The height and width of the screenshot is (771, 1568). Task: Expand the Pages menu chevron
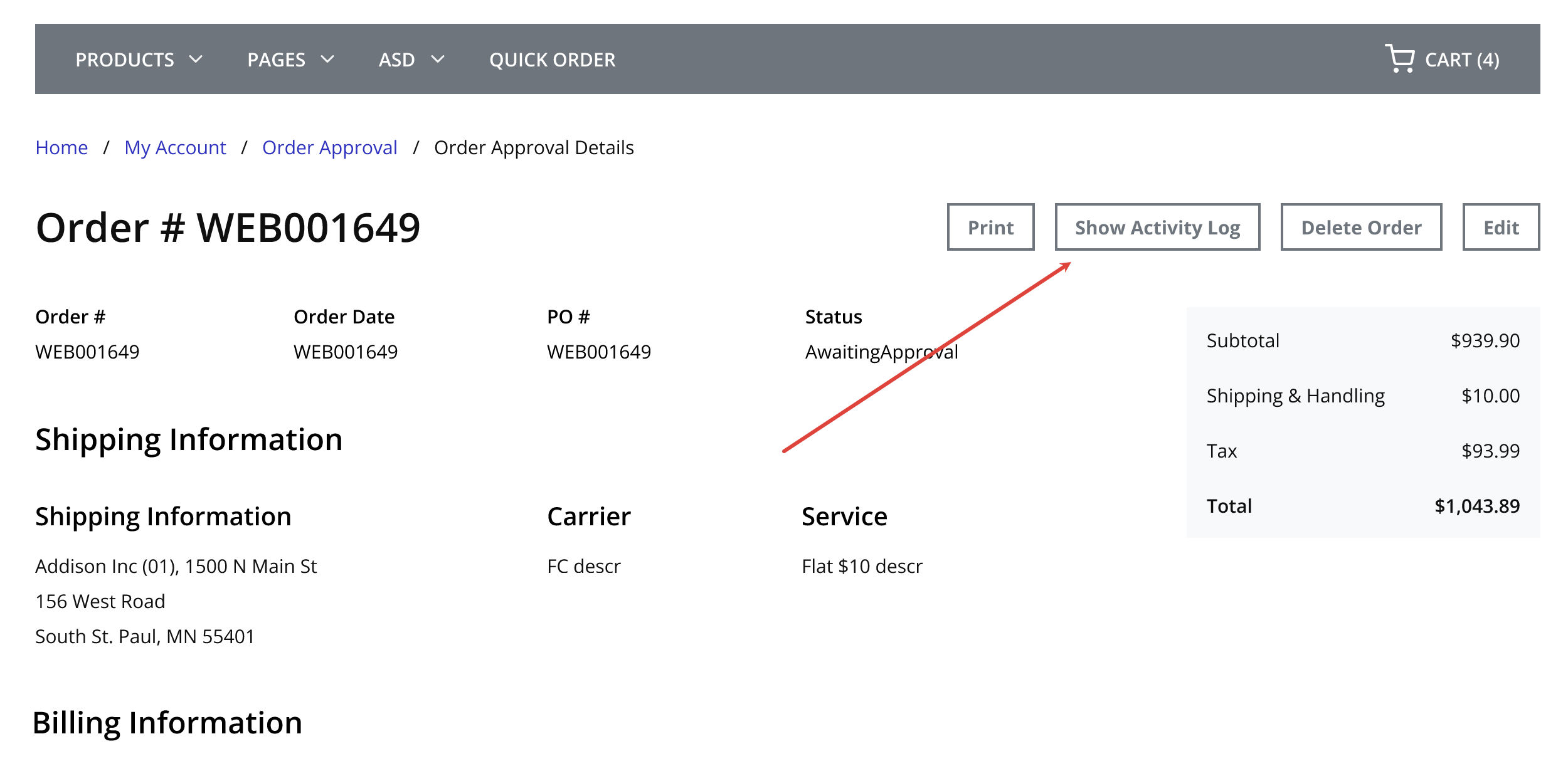[327, 60]
